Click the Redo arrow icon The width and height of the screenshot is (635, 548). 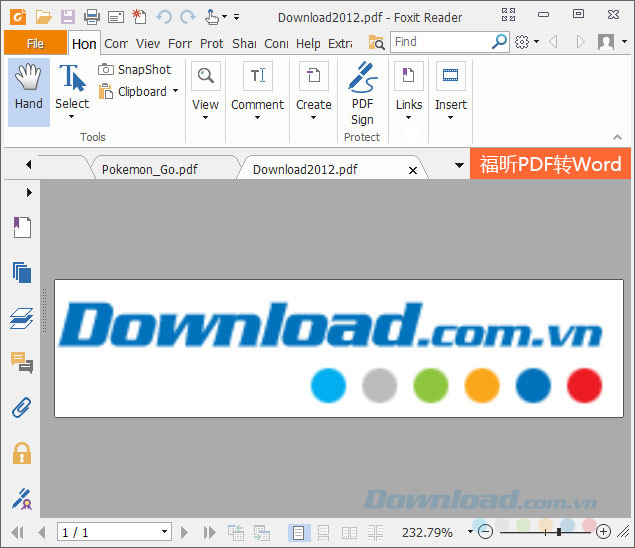point(188,17)
